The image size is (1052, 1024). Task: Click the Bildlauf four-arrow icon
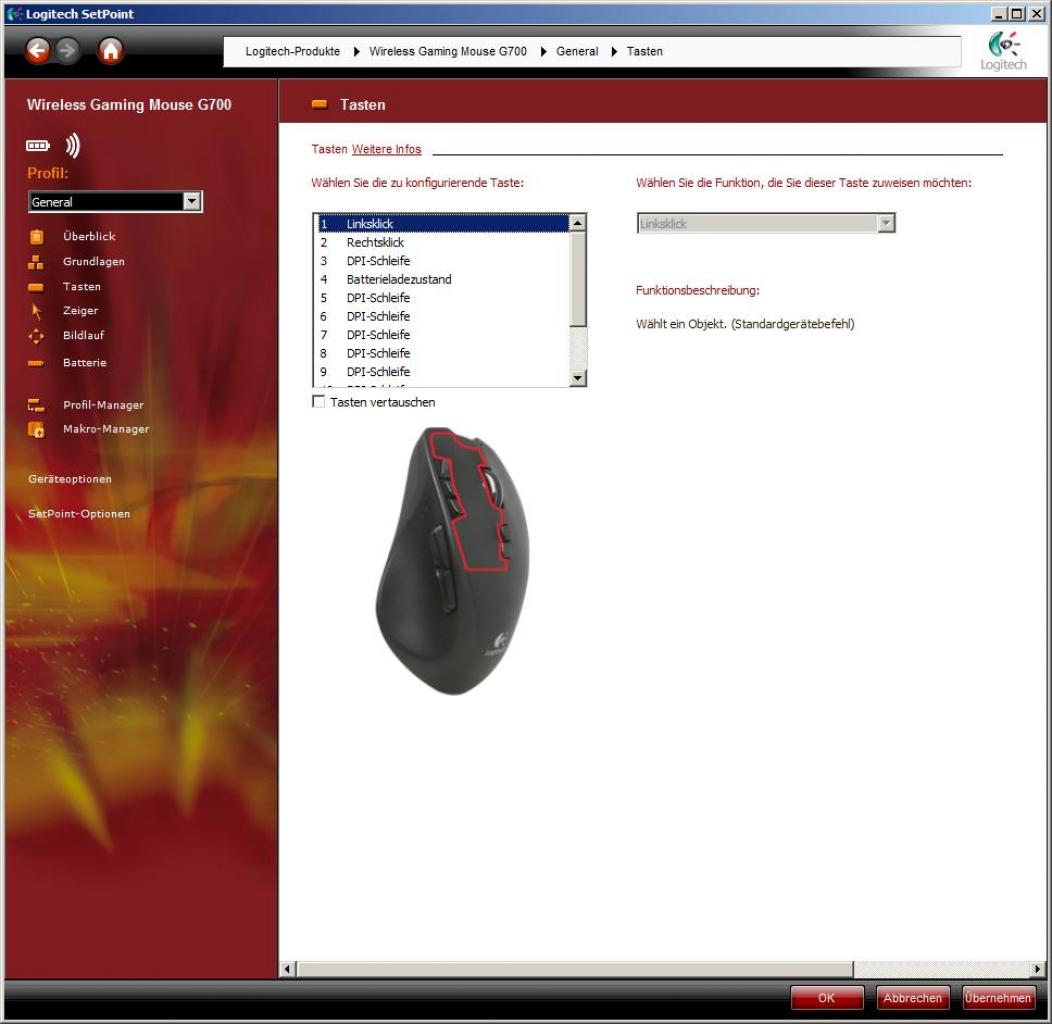[x=36, y=336]
